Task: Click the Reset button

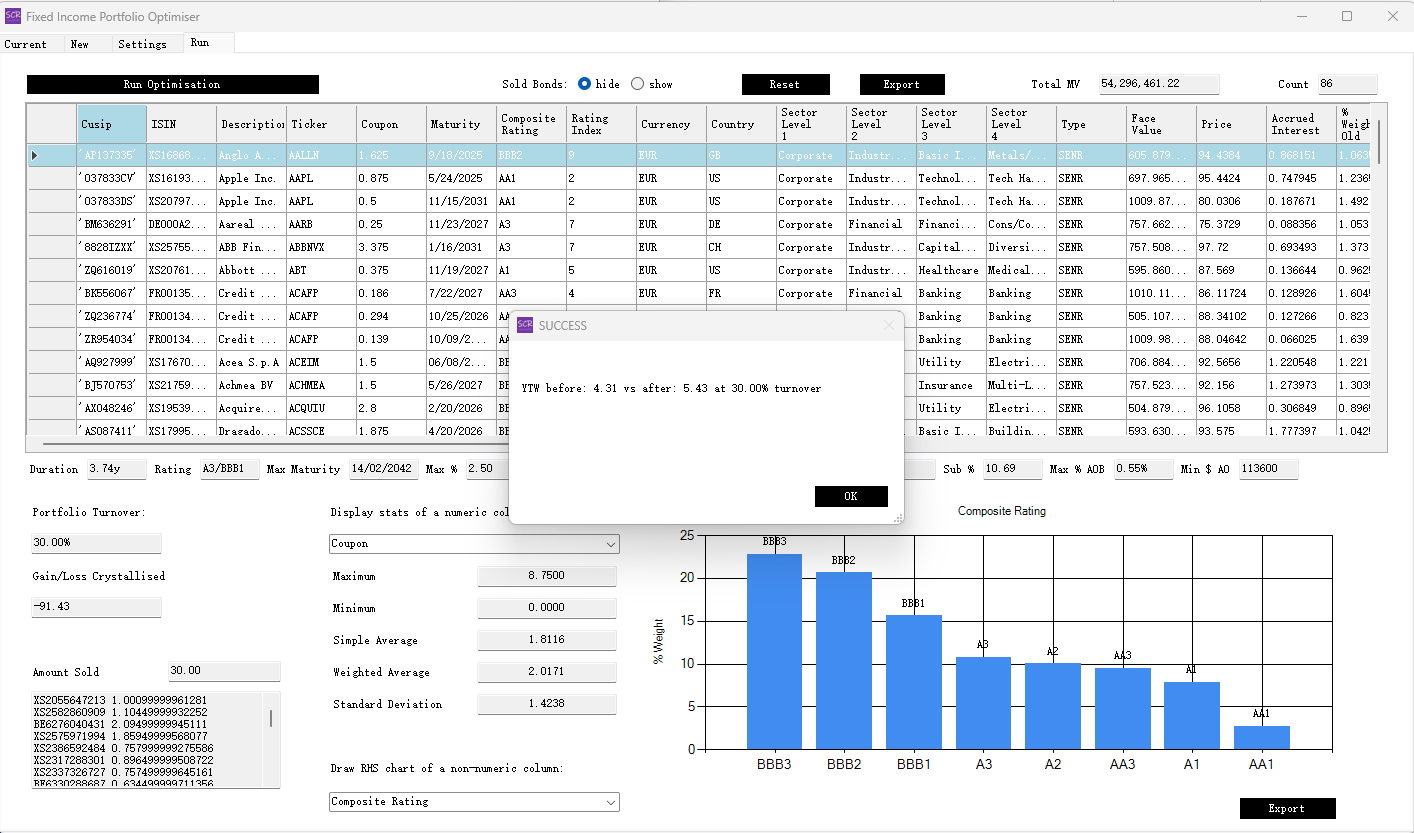Action: pyautogui.click(x=785, y=84)
